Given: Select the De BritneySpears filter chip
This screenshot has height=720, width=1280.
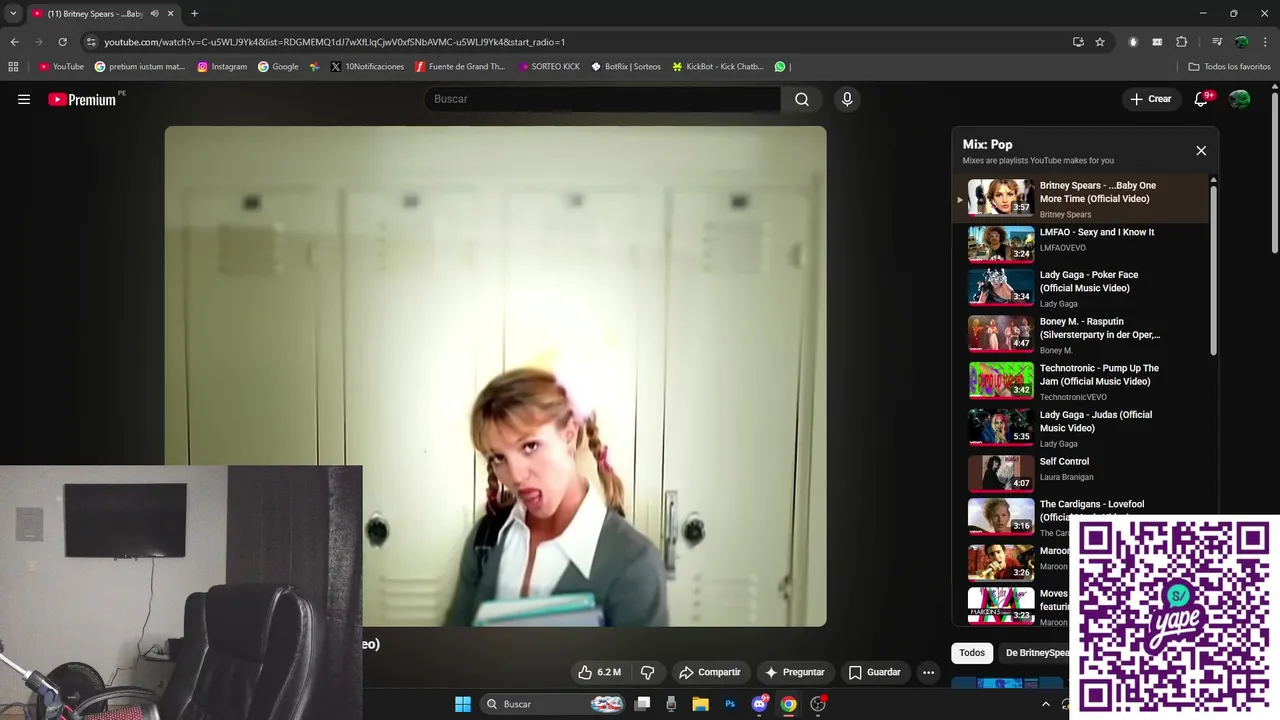Looking at the screenshot, I should [1036, 653].
